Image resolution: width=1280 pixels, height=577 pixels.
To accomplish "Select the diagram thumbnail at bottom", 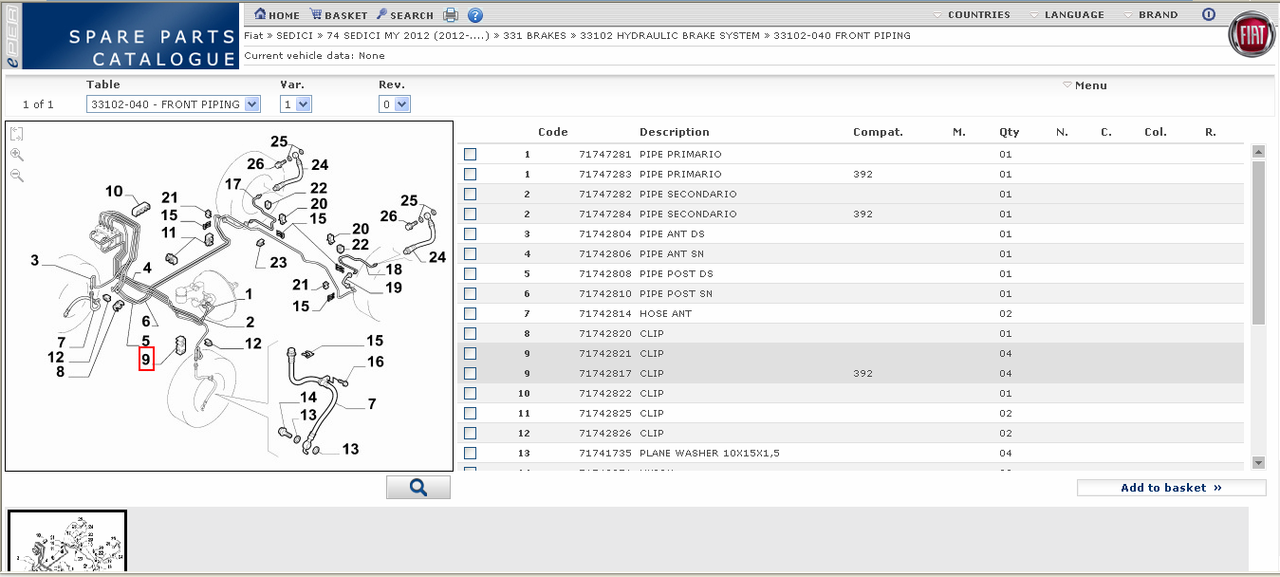I will pos(68,542).
